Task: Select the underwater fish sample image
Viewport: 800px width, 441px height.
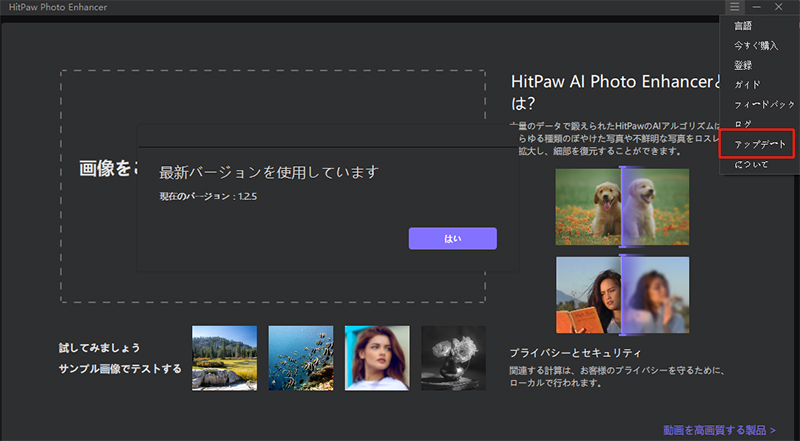Action: click(x=301, y=358)
